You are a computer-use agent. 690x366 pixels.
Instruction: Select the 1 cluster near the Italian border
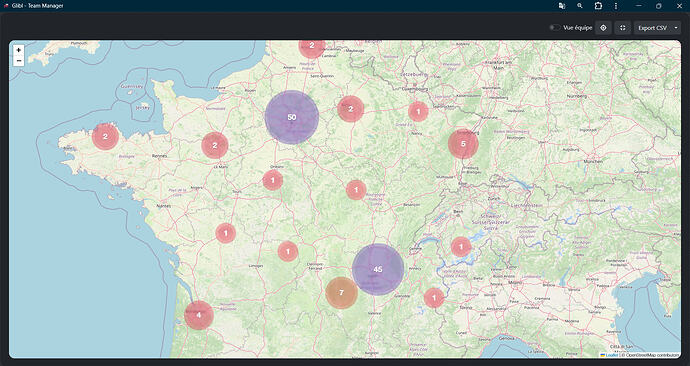point(434,298)
